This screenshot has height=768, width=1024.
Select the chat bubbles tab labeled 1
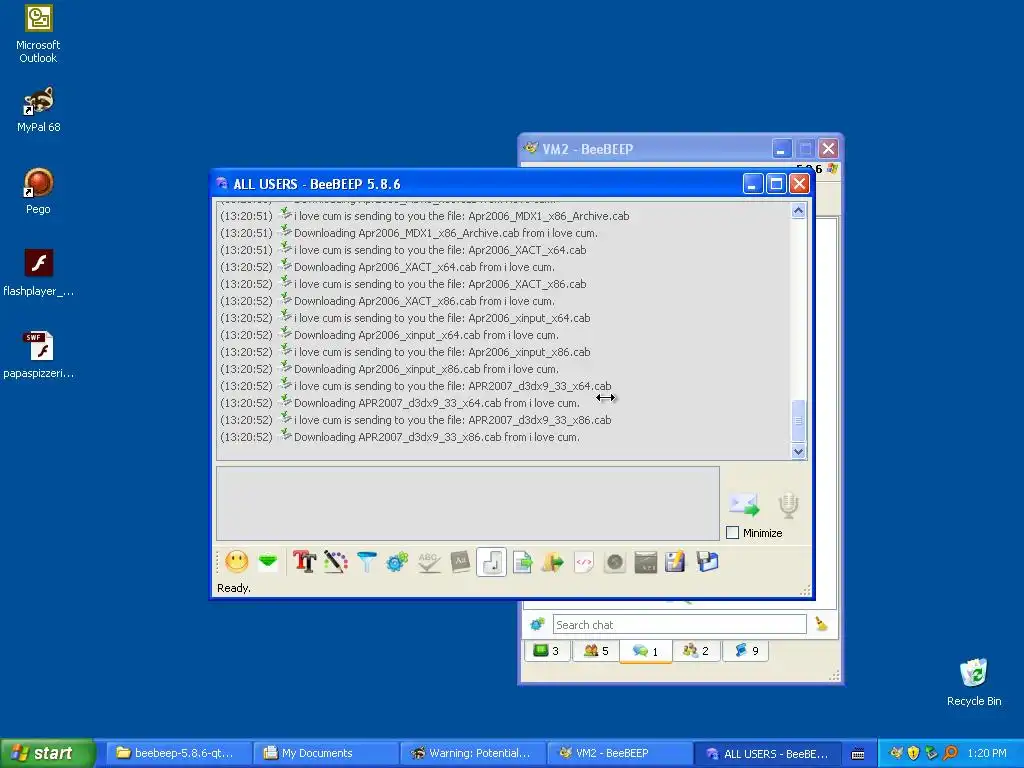[645, 650]
